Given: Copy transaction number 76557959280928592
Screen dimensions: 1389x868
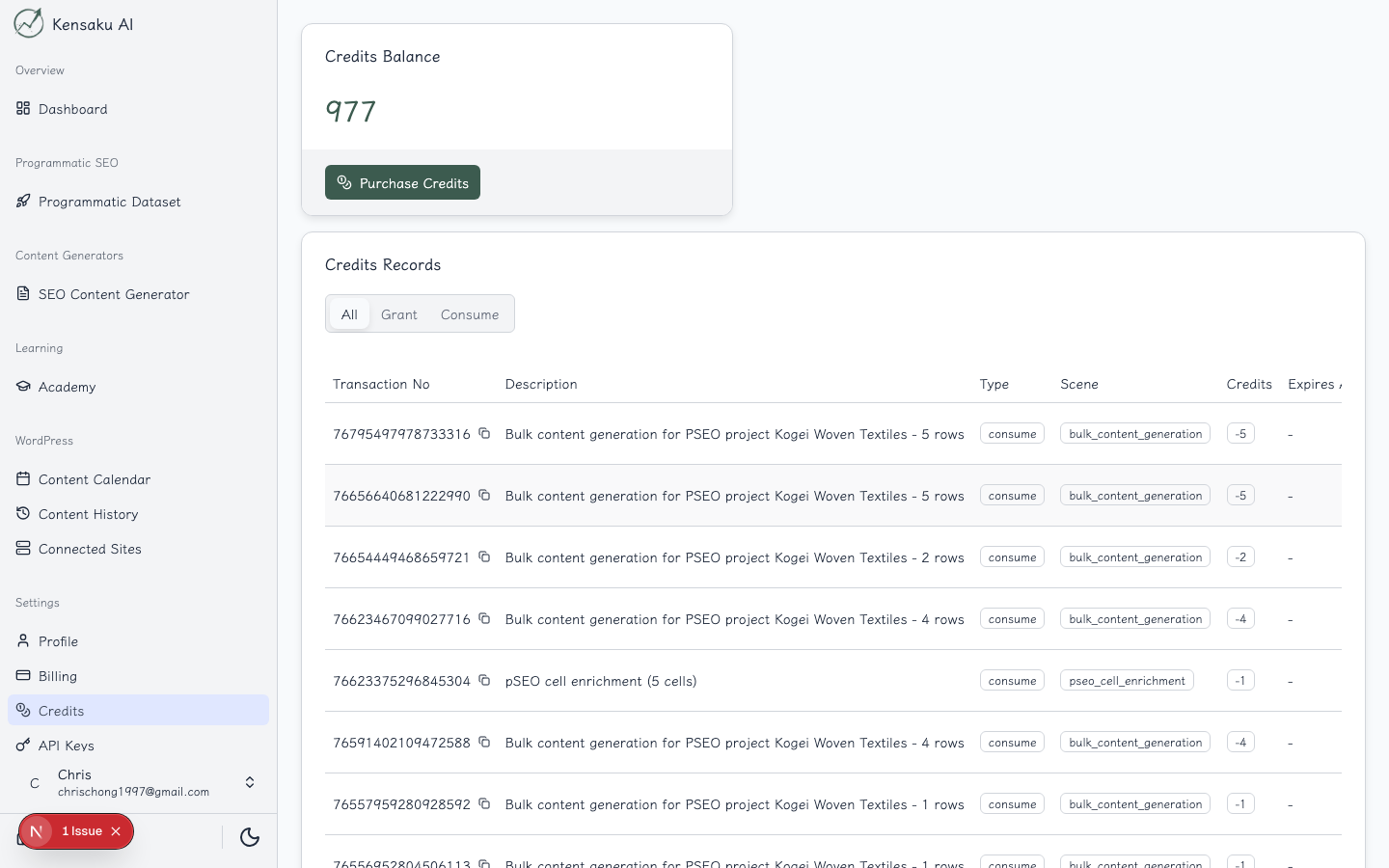Looking at the screenshot, I should tap(484, 803).
